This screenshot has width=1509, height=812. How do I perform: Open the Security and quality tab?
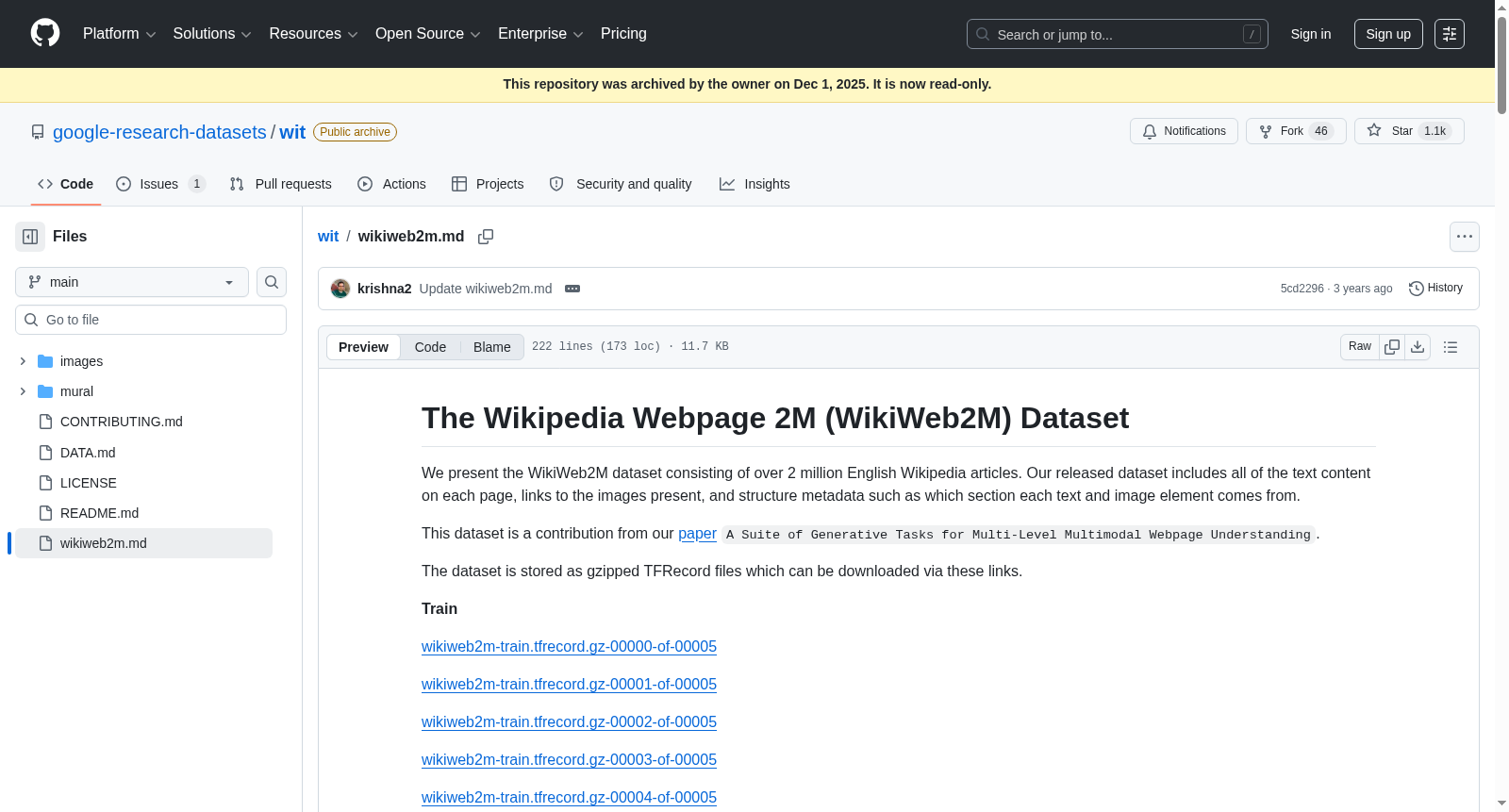(x=621, y=184)
